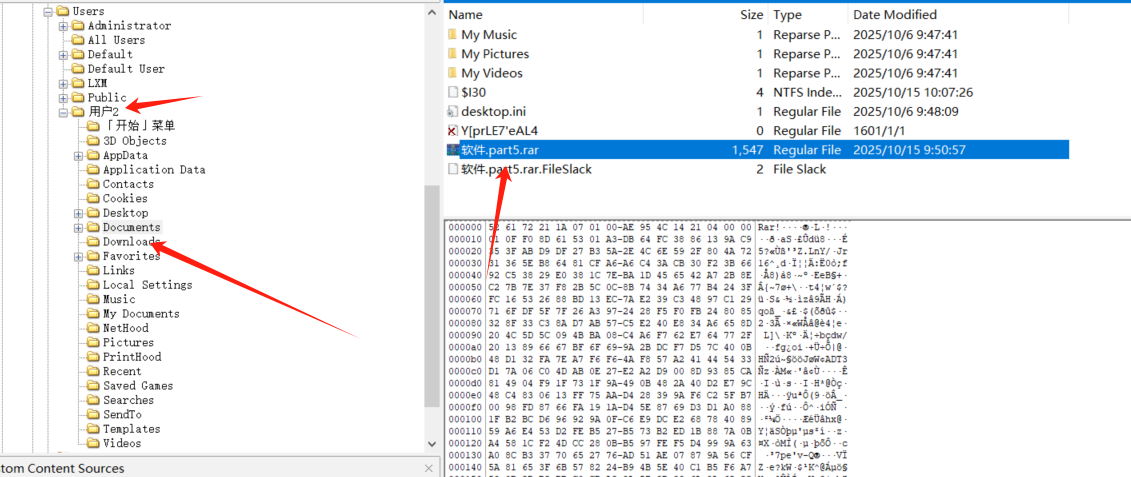The height and width of the screenshot is (477, 1131).
Task: Select the Documents folder in tree
Action: point(131,228)
